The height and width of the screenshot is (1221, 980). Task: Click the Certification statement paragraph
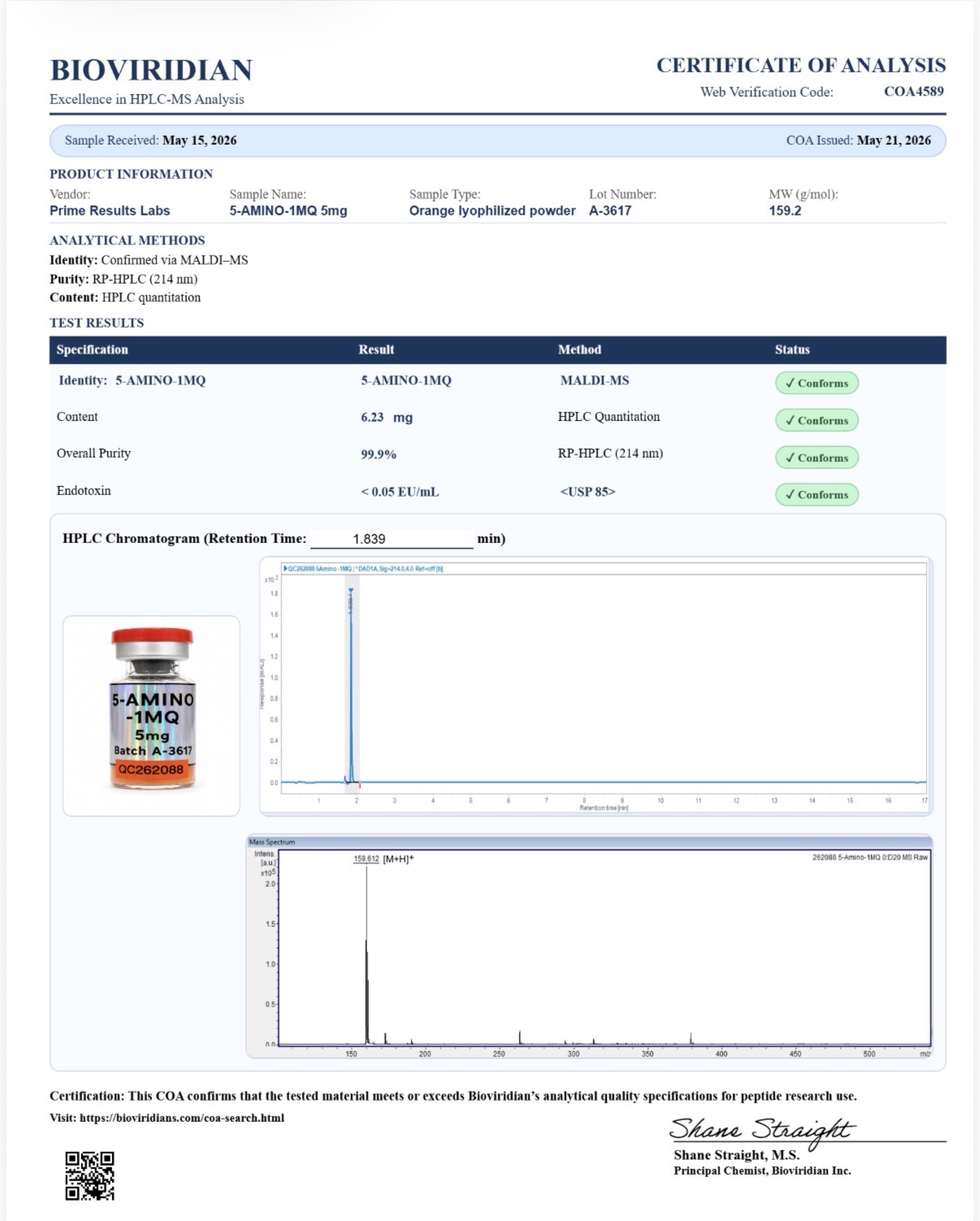[x=453, y=1096]
